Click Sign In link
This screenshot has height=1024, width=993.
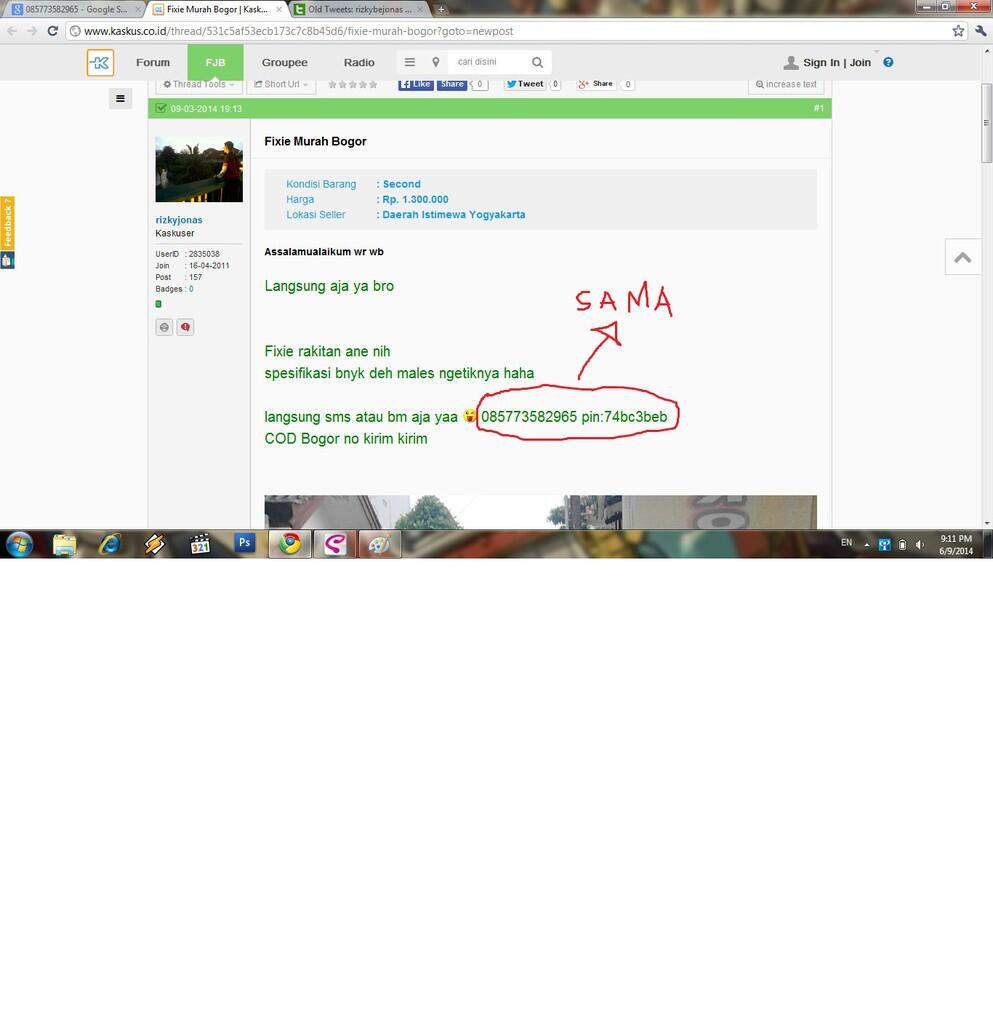tap(821, 63)
